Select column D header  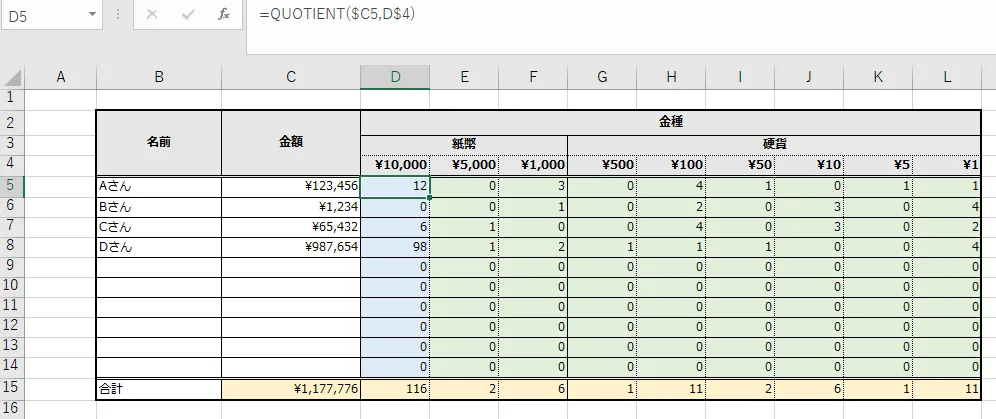pyautogui.click(x=395, y=77)
